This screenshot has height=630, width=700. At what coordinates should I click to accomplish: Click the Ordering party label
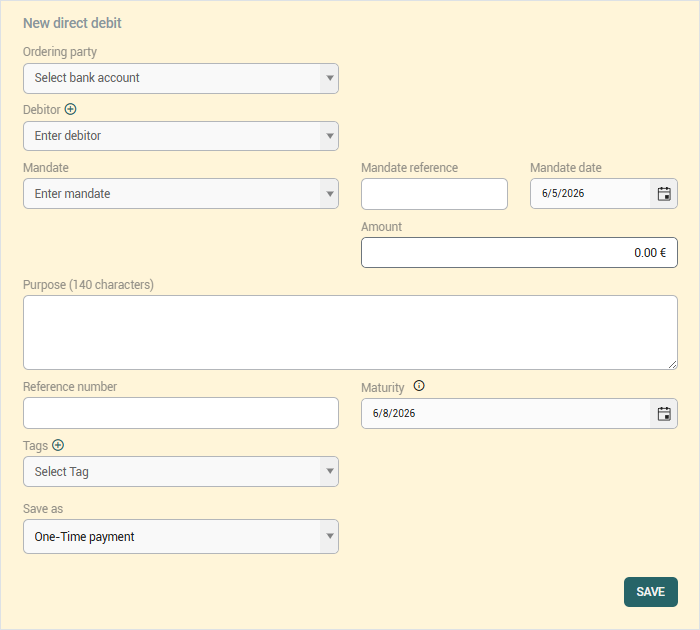(60, 52)
